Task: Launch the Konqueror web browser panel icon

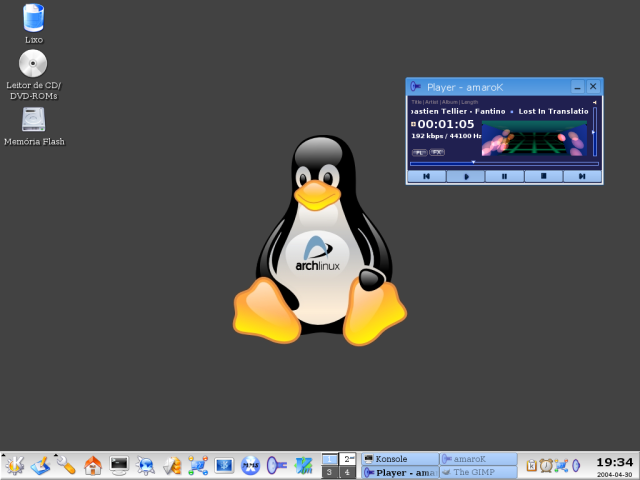Action: (x=145, y=465)
